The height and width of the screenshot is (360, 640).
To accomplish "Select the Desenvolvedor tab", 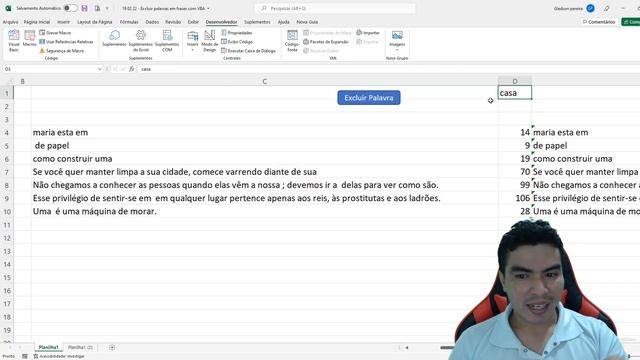I will point(221,22).
